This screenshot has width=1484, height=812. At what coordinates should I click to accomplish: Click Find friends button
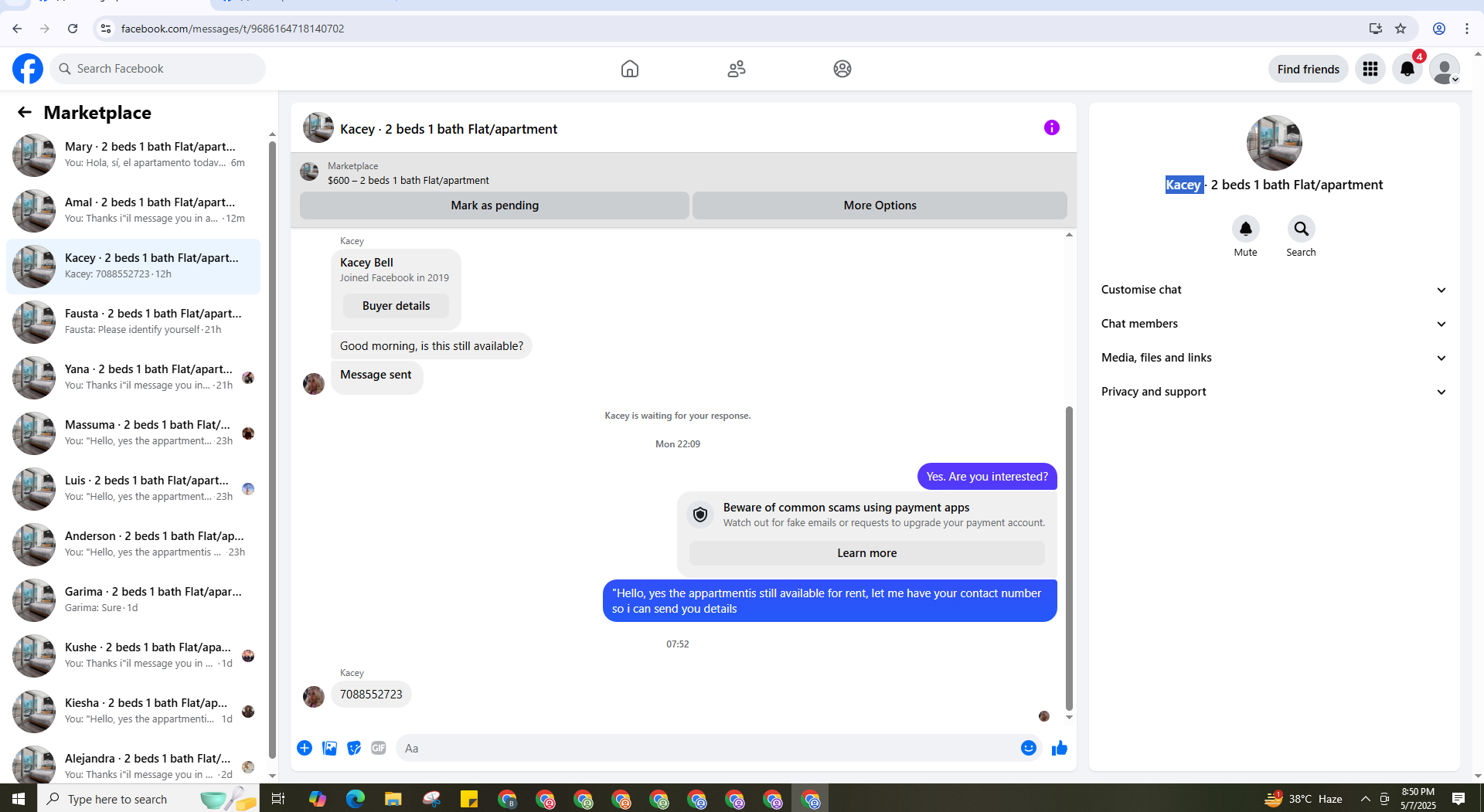coord(1308,69)
